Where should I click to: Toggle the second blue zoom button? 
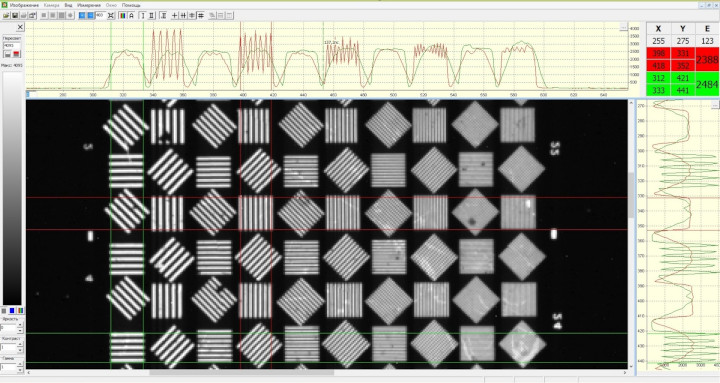pos(90,16)
